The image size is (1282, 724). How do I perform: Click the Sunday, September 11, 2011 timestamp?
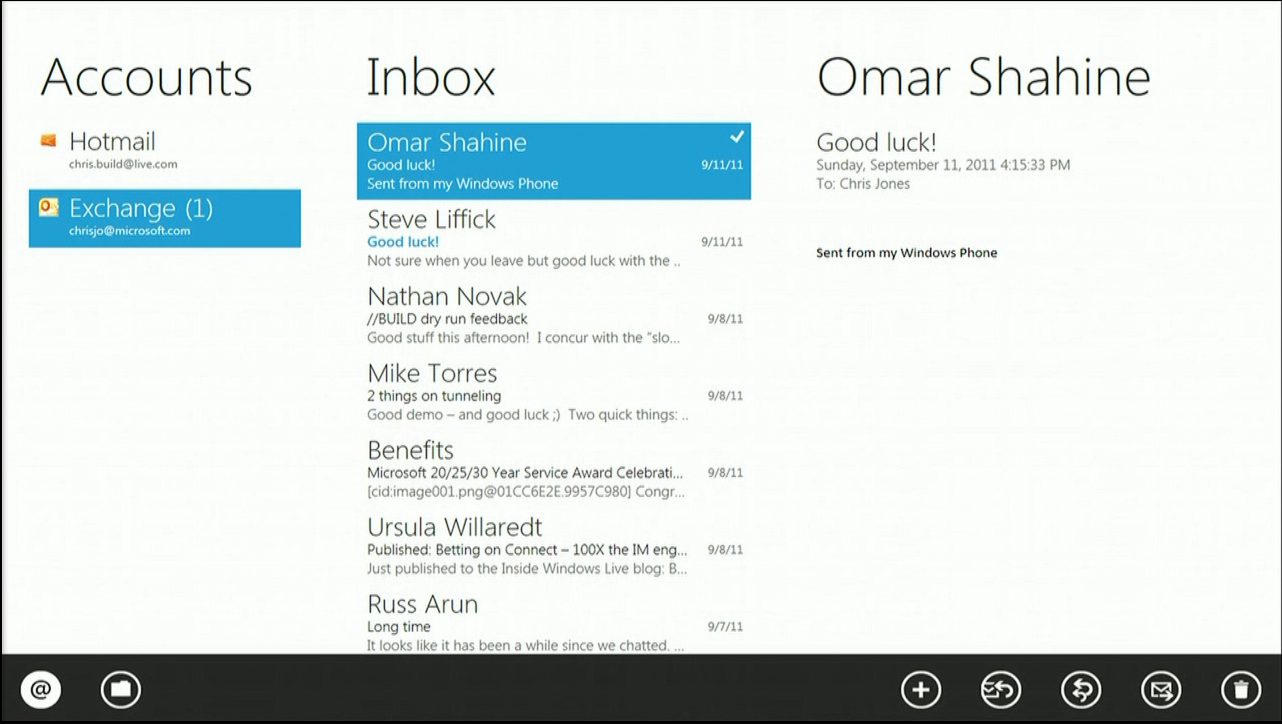[x=943, y=165]
